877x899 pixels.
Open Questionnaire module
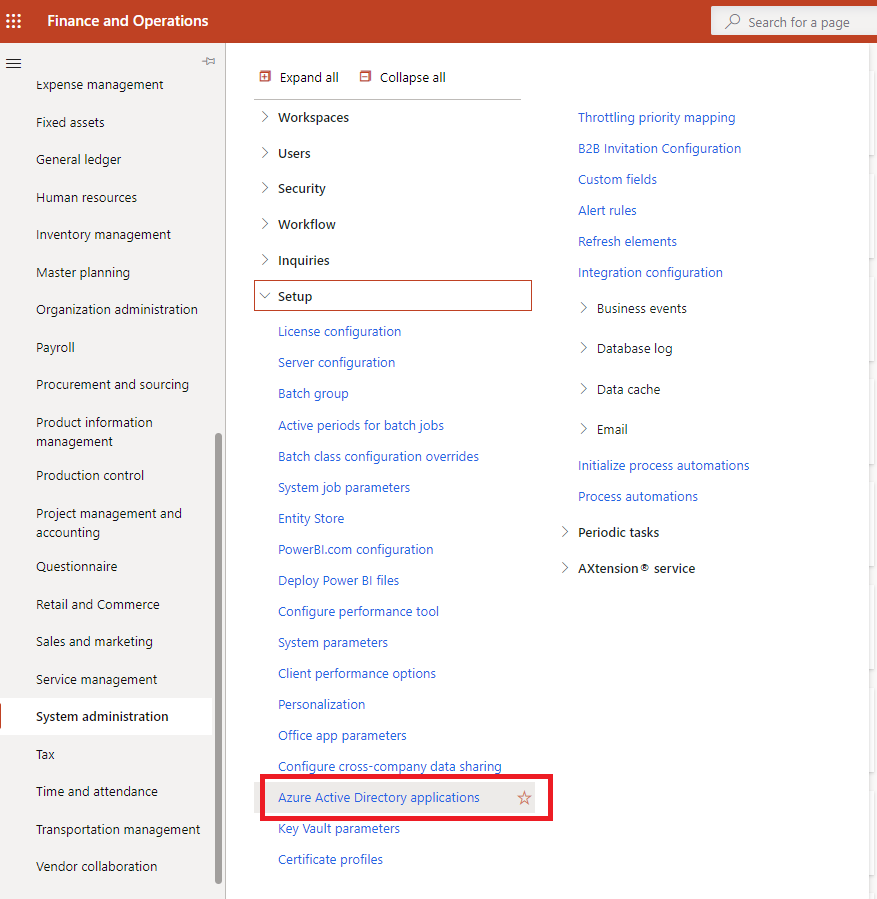click(77, 566)
